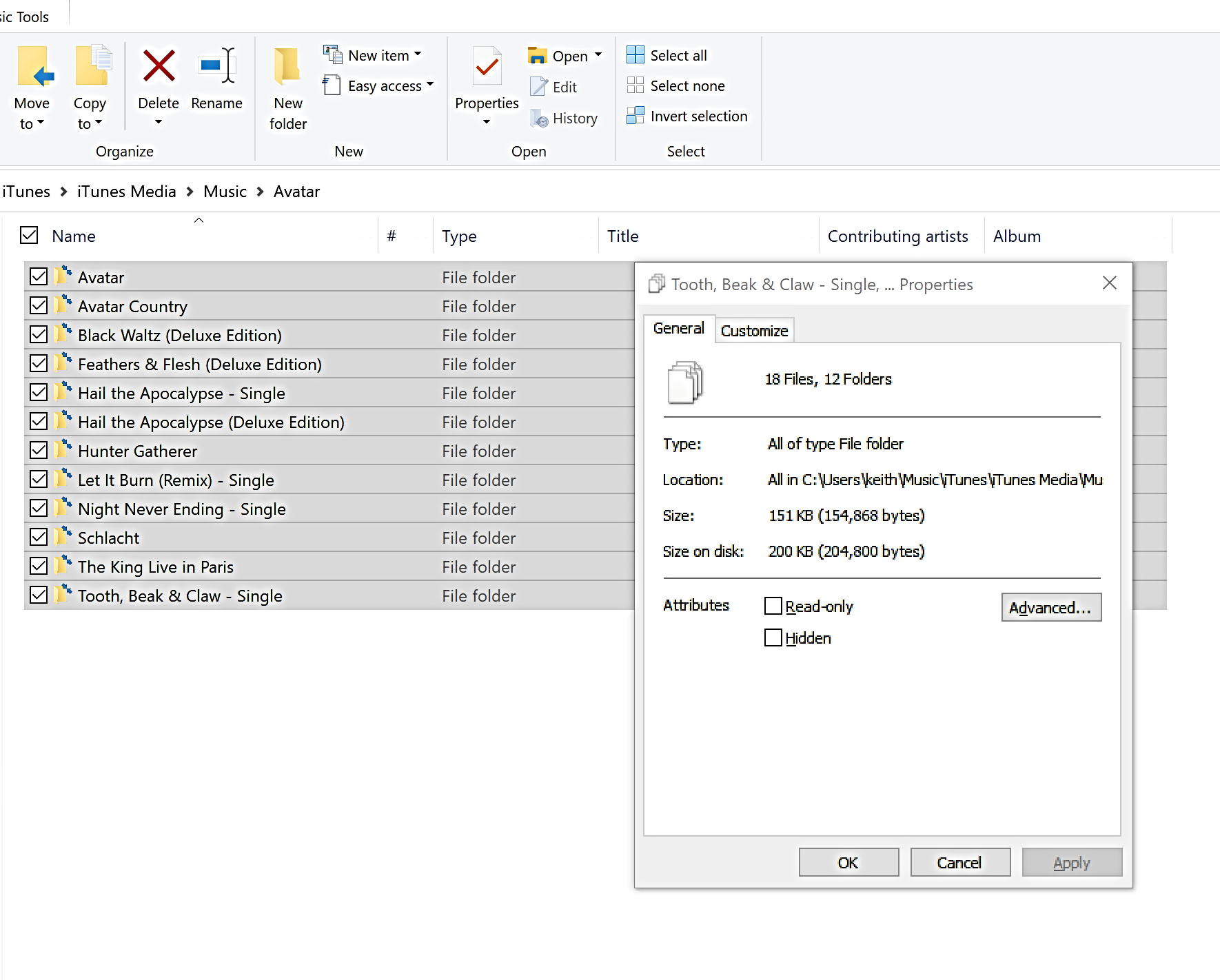The height and width of the screenshot is (980, 1220).
Task: Expand the Move to dropdown arrow
Action: tap(41, 123)
